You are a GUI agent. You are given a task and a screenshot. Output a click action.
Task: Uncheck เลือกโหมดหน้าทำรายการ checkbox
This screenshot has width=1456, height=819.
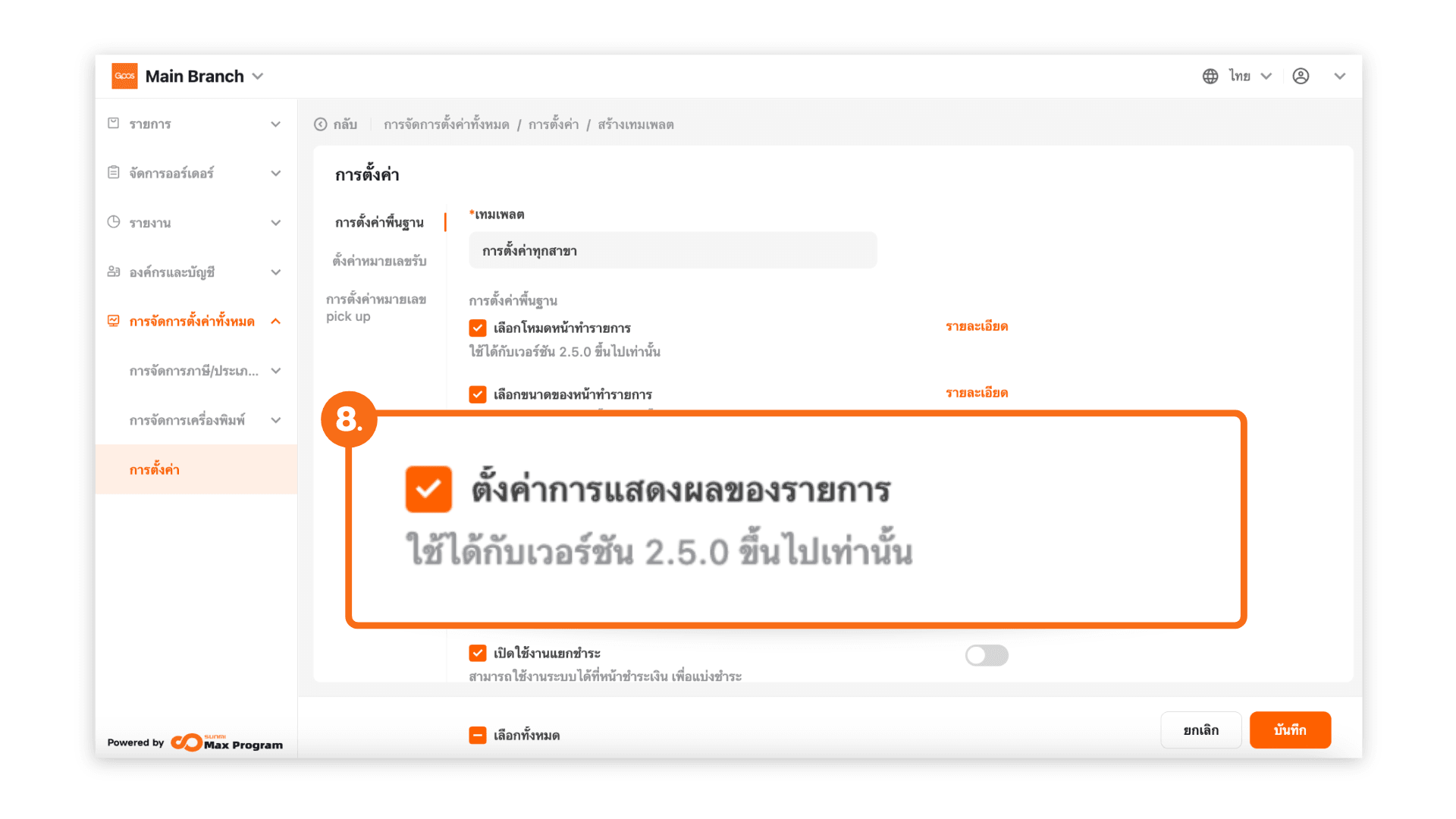coord(478,328)
